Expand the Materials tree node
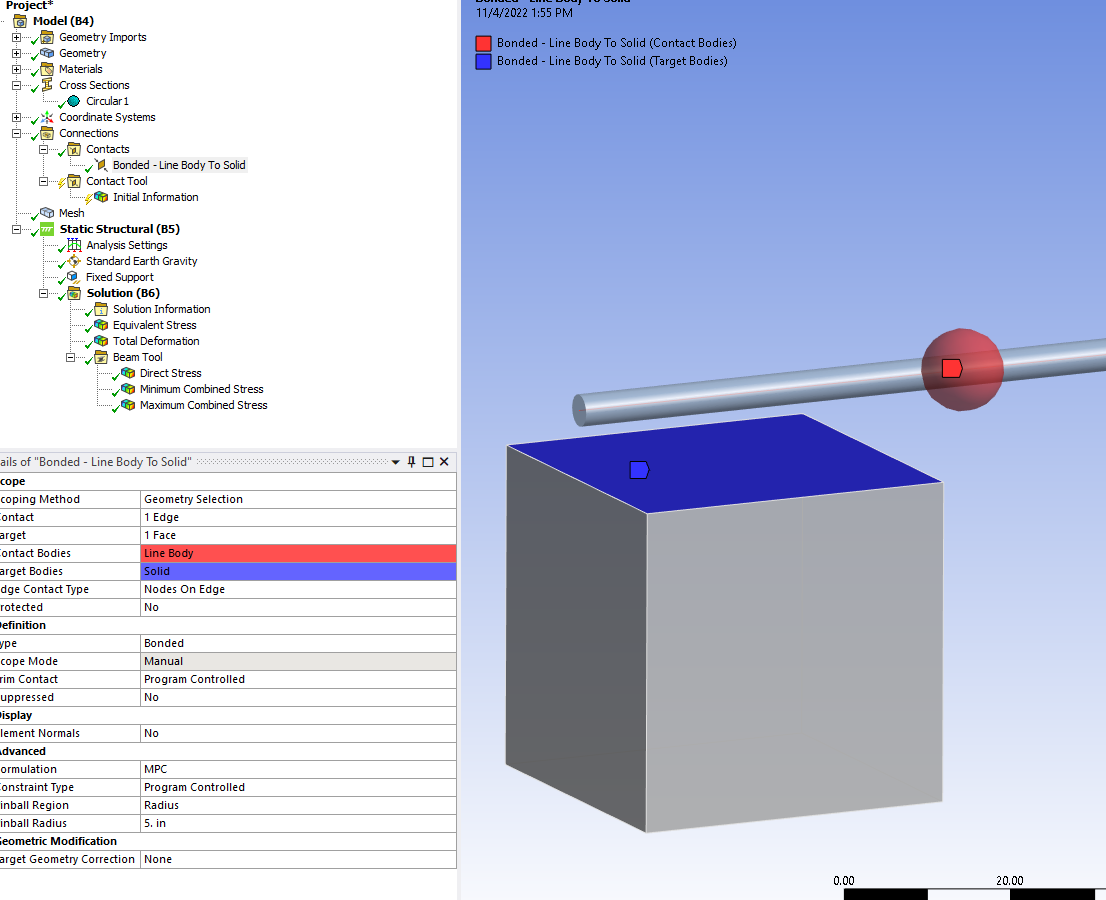Viewport: 1106px width, 900px height. 17,69
